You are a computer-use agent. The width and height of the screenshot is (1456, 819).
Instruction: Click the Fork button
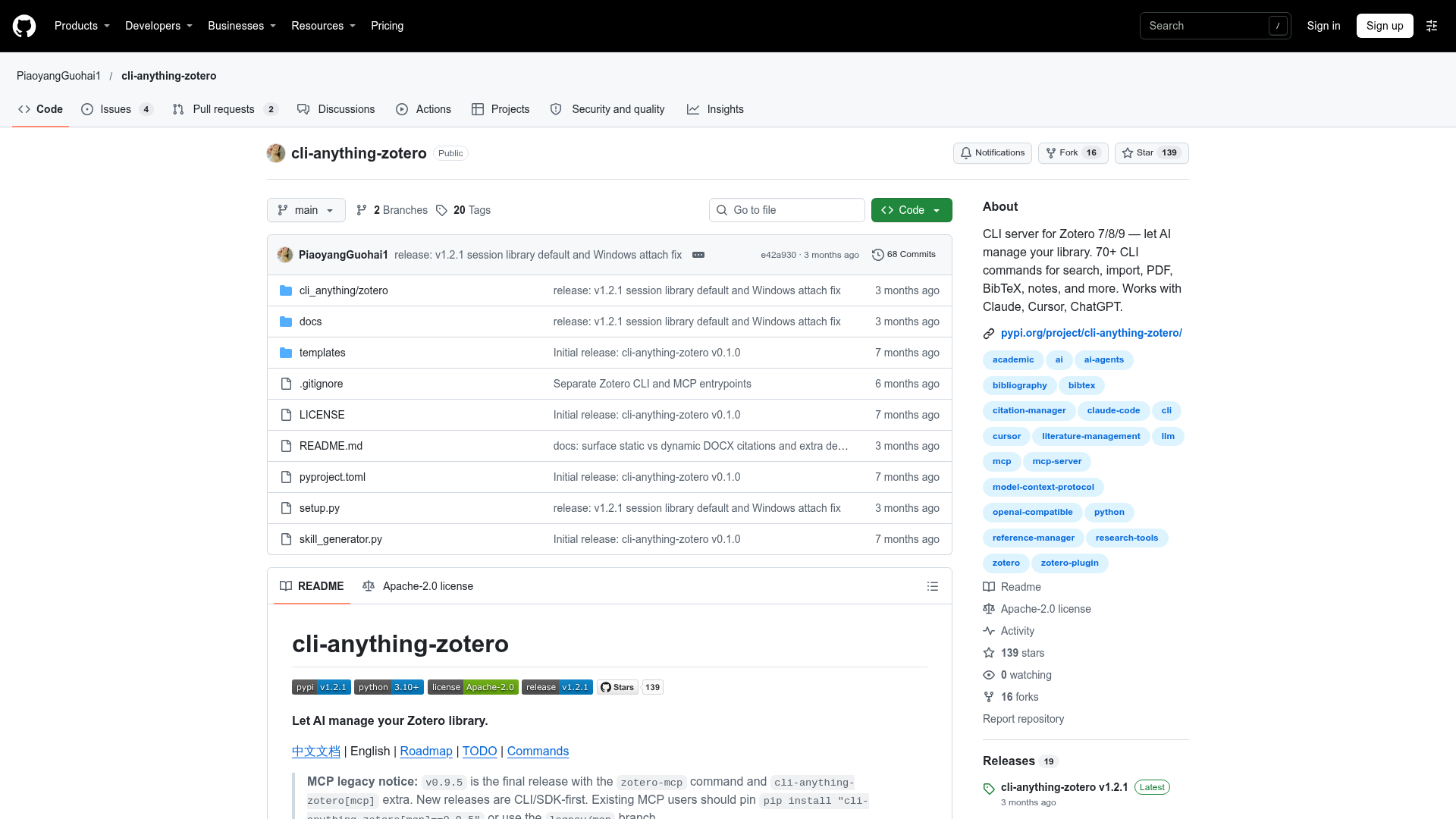click(x=1073, y=153)
